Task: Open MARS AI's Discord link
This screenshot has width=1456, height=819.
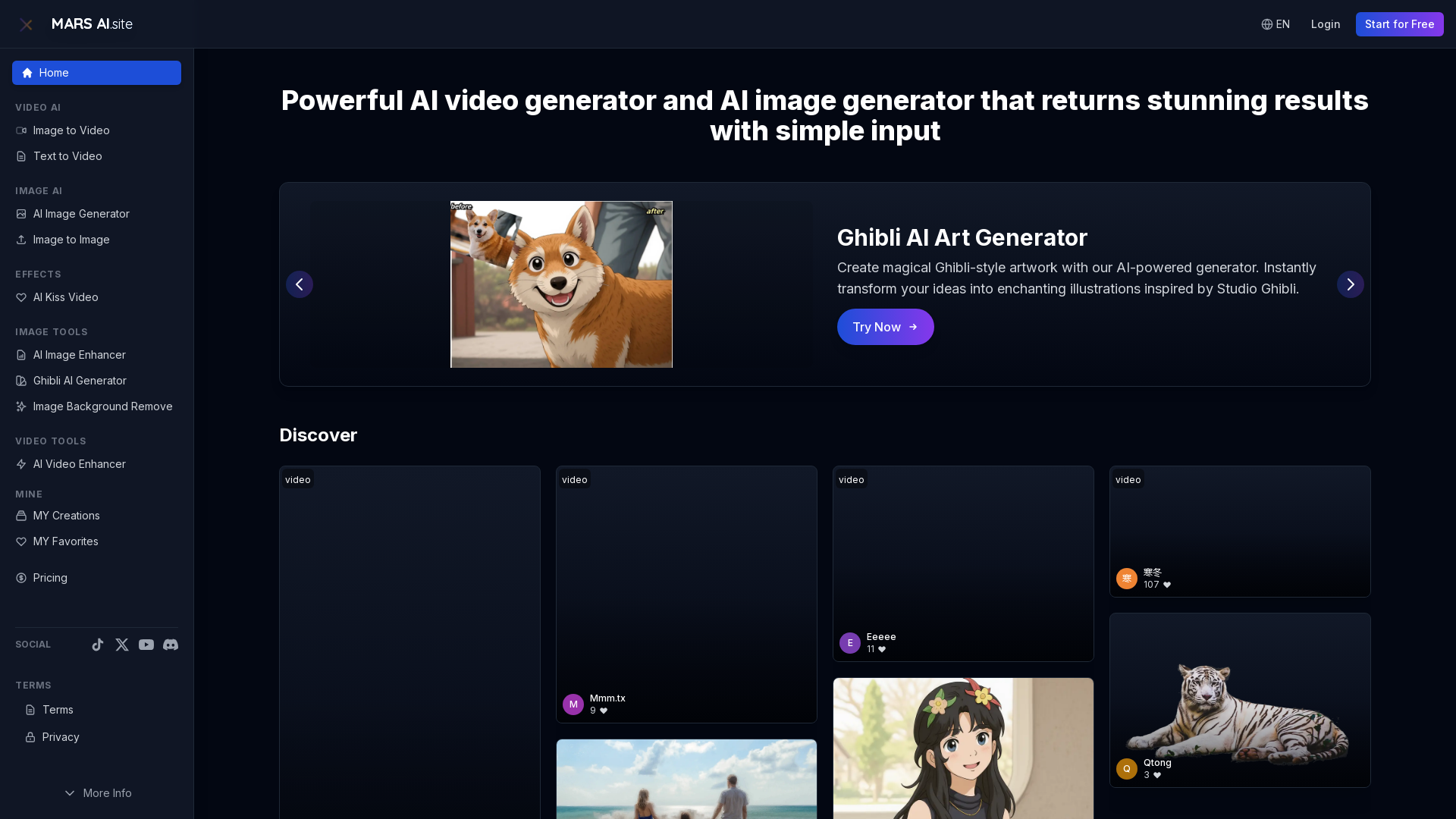Action: (171, 645)
